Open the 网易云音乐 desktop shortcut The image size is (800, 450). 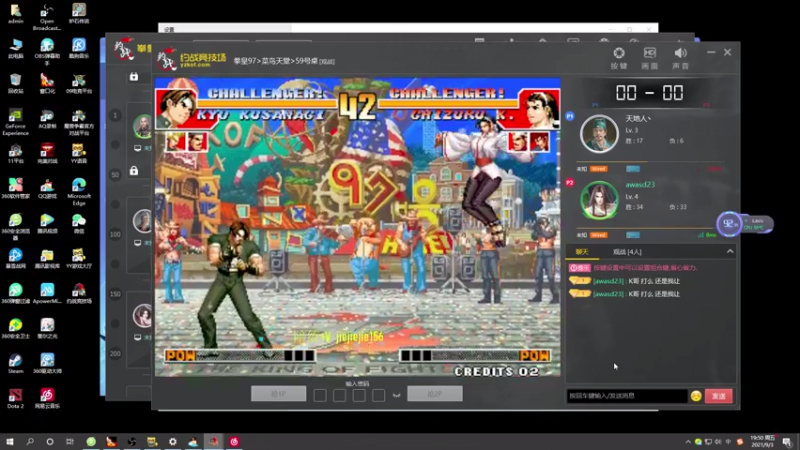[47, 398]
